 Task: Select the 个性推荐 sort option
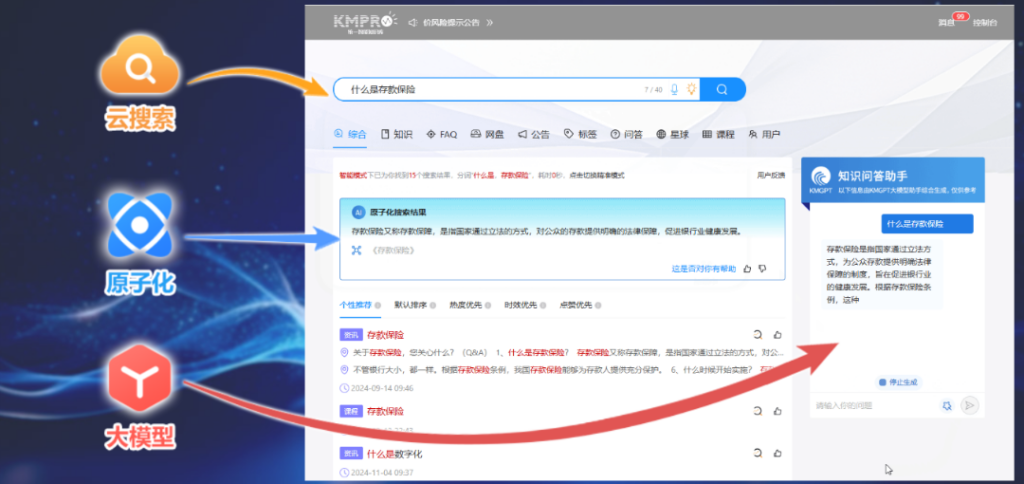tap(355, 304)
